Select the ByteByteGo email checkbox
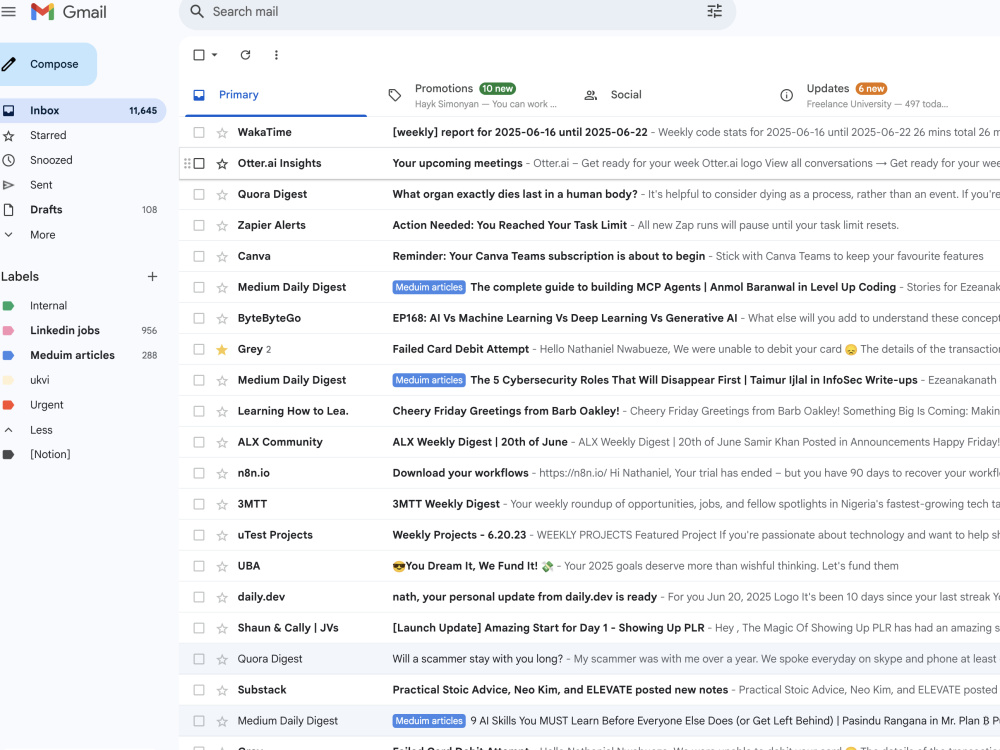Image resolution: width=1000 pixels, height=750 pixels. [199, 318]
